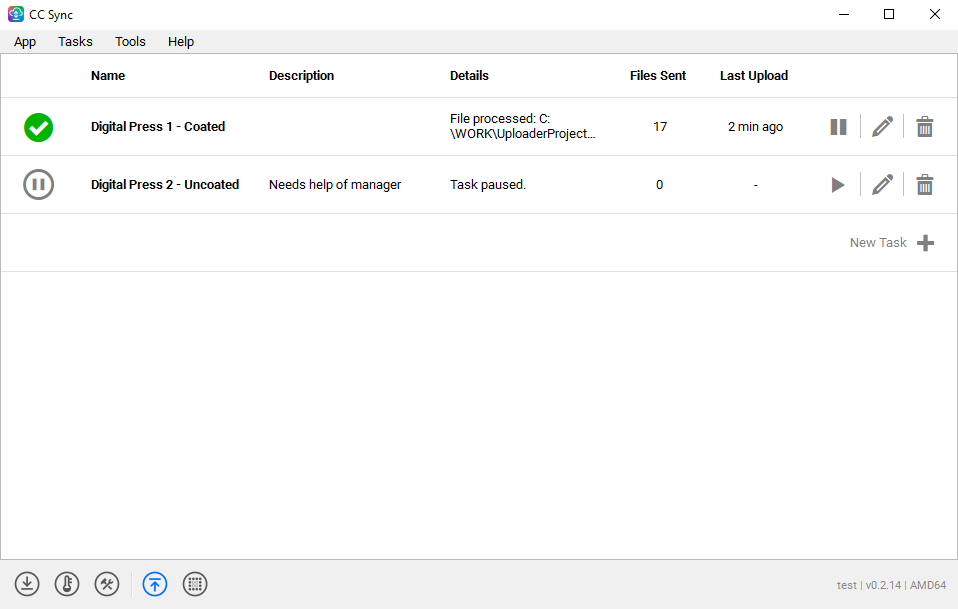Open the Help menu
This screenshot has height=609, width=958.
181,42
